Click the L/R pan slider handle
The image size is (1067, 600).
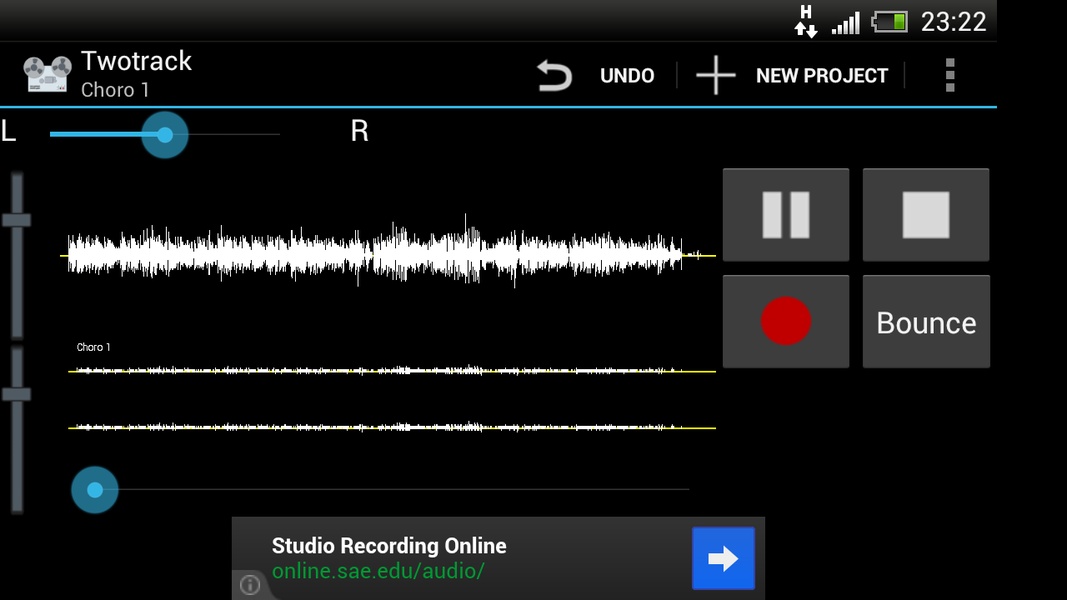coord(165,135)
